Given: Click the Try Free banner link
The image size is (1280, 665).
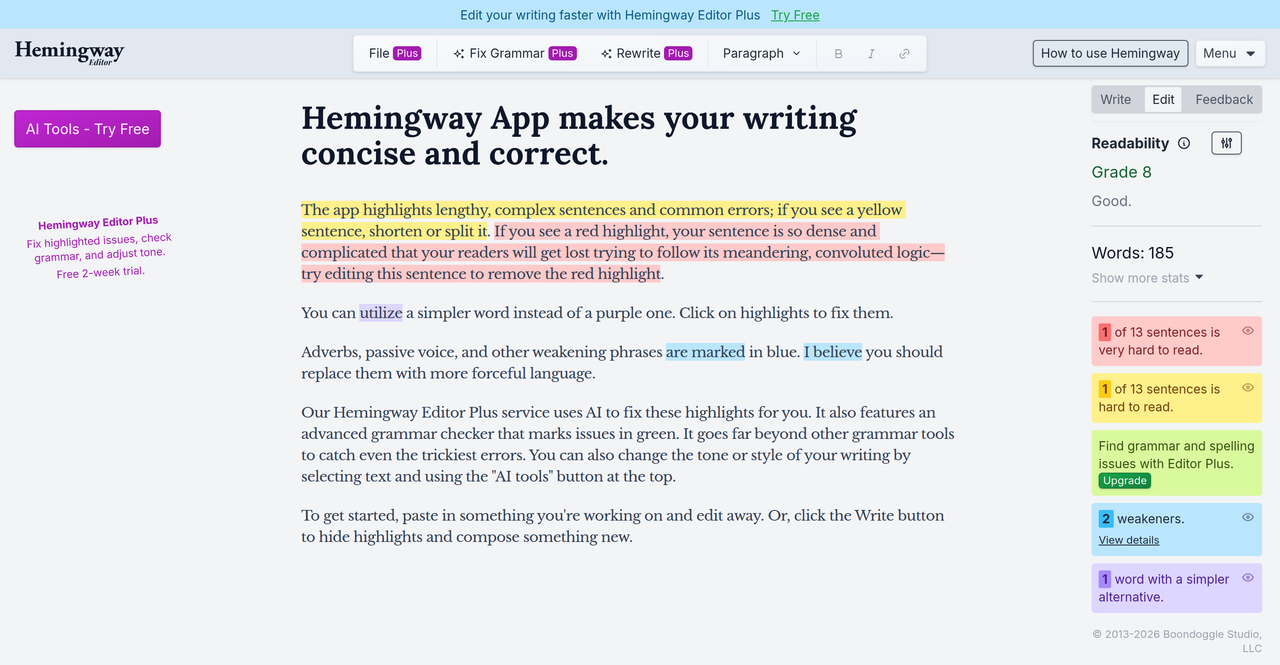Looking at the screenshot, I should (x=795, y=15).
